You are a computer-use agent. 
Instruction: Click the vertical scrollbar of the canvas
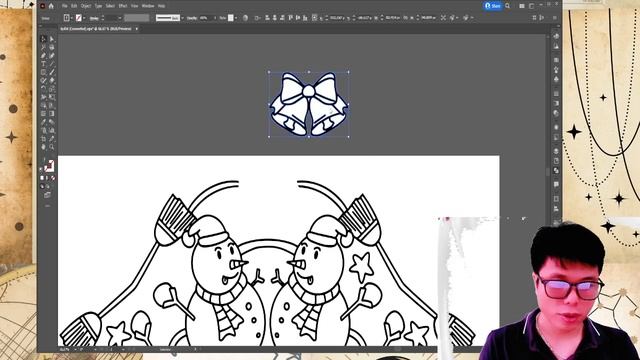[x=548, y=172]
